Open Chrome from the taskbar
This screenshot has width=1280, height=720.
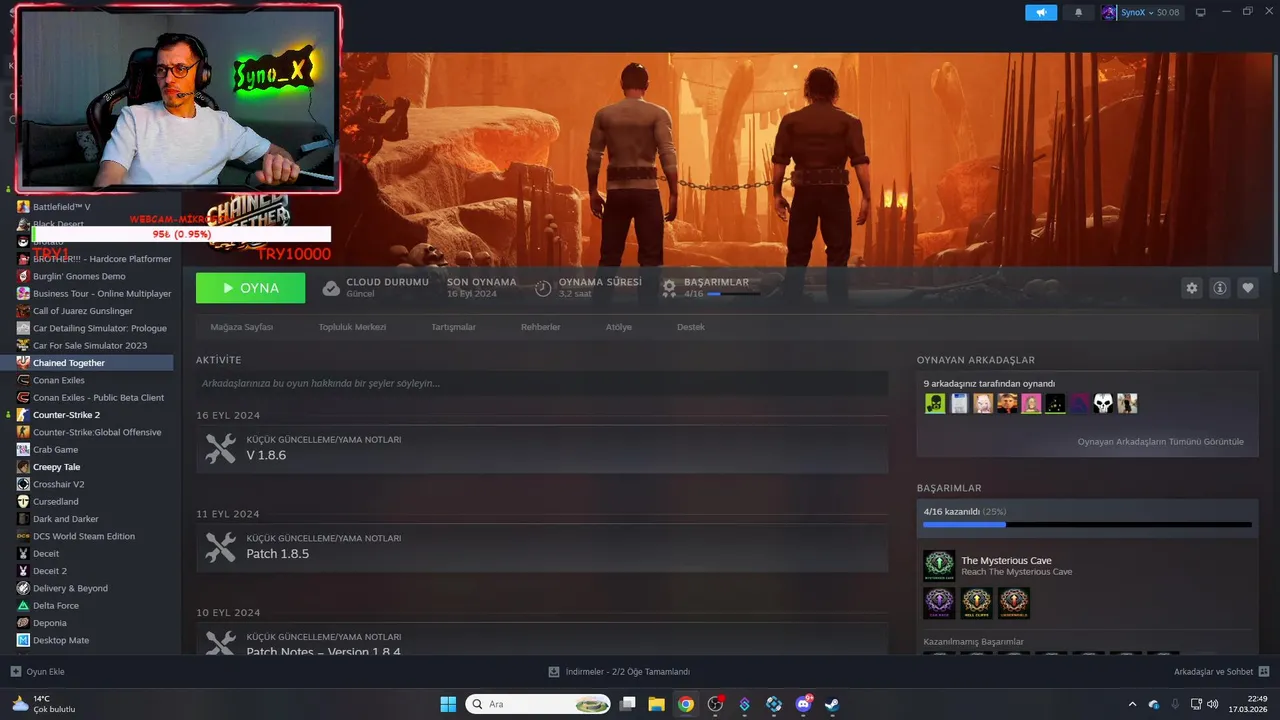point(686,704)
